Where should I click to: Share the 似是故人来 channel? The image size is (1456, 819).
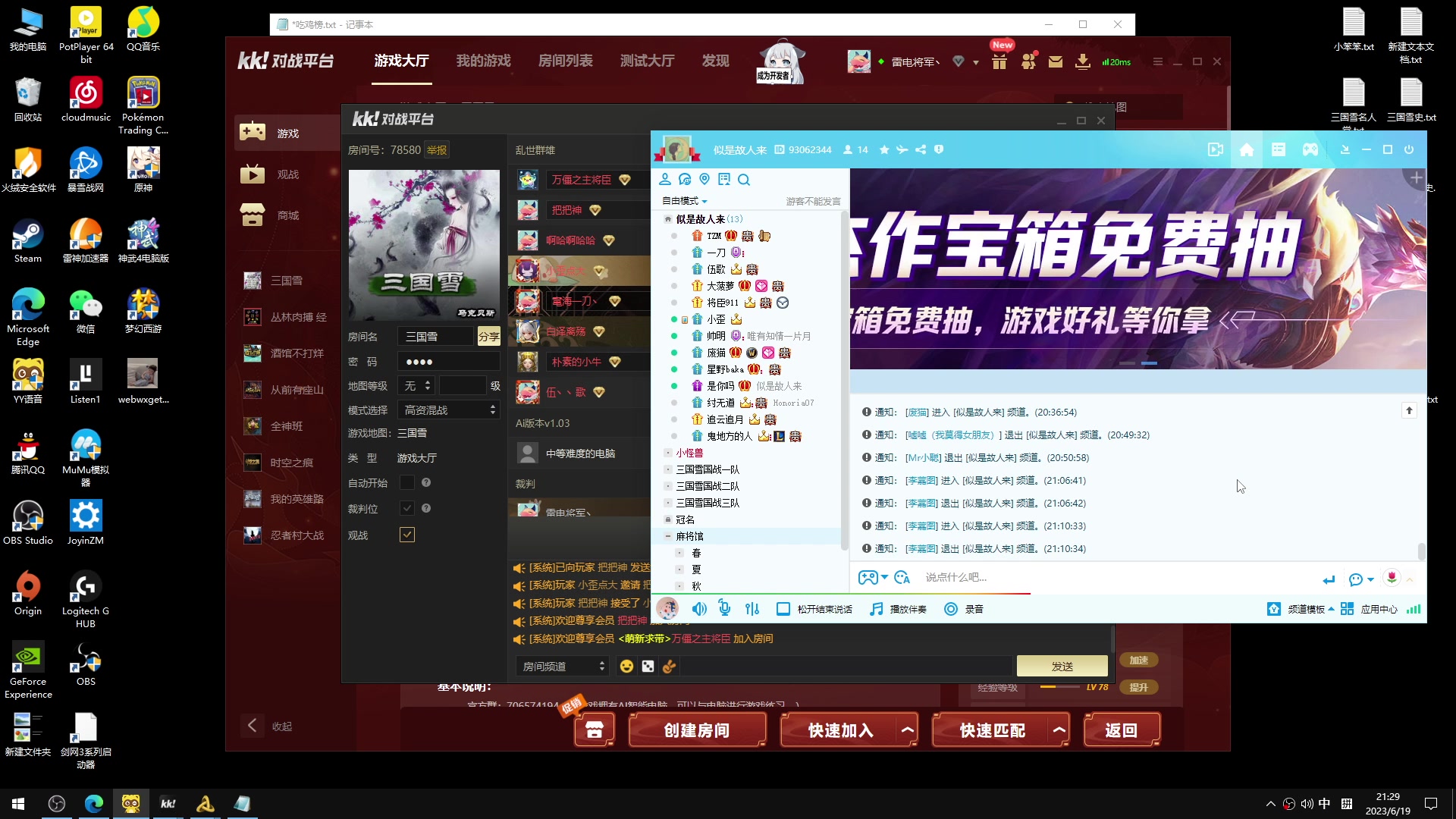pyautogui.click(x=920, y=149)
